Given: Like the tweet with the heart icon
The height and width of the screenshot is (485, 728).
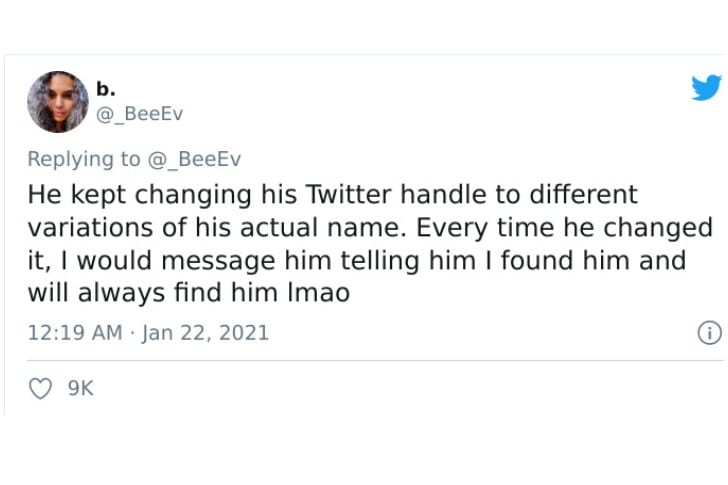Looking at the screenshot, I should (40, 388).
